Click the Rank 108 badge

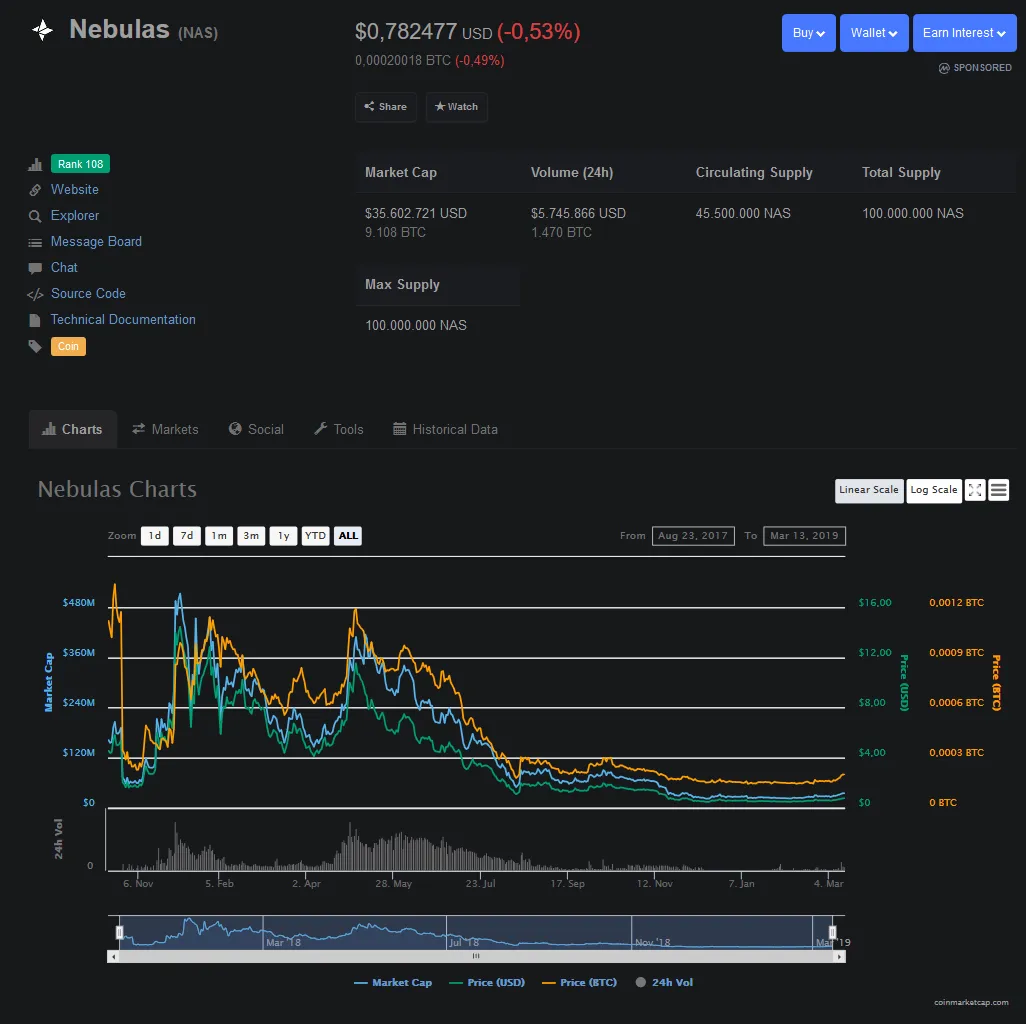point(80,164)
